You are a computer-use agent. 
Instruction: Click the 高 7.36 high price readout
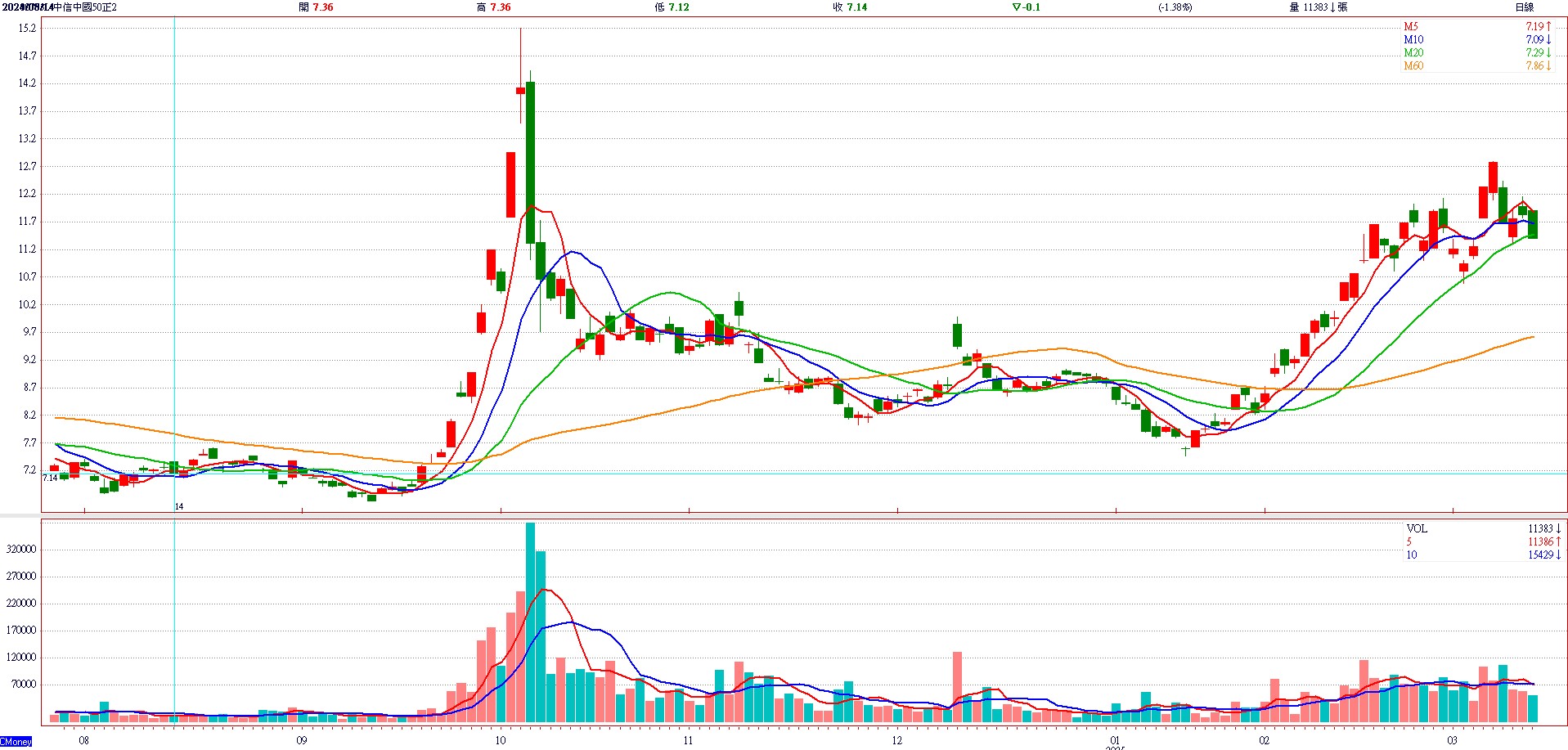coord(494,7)
